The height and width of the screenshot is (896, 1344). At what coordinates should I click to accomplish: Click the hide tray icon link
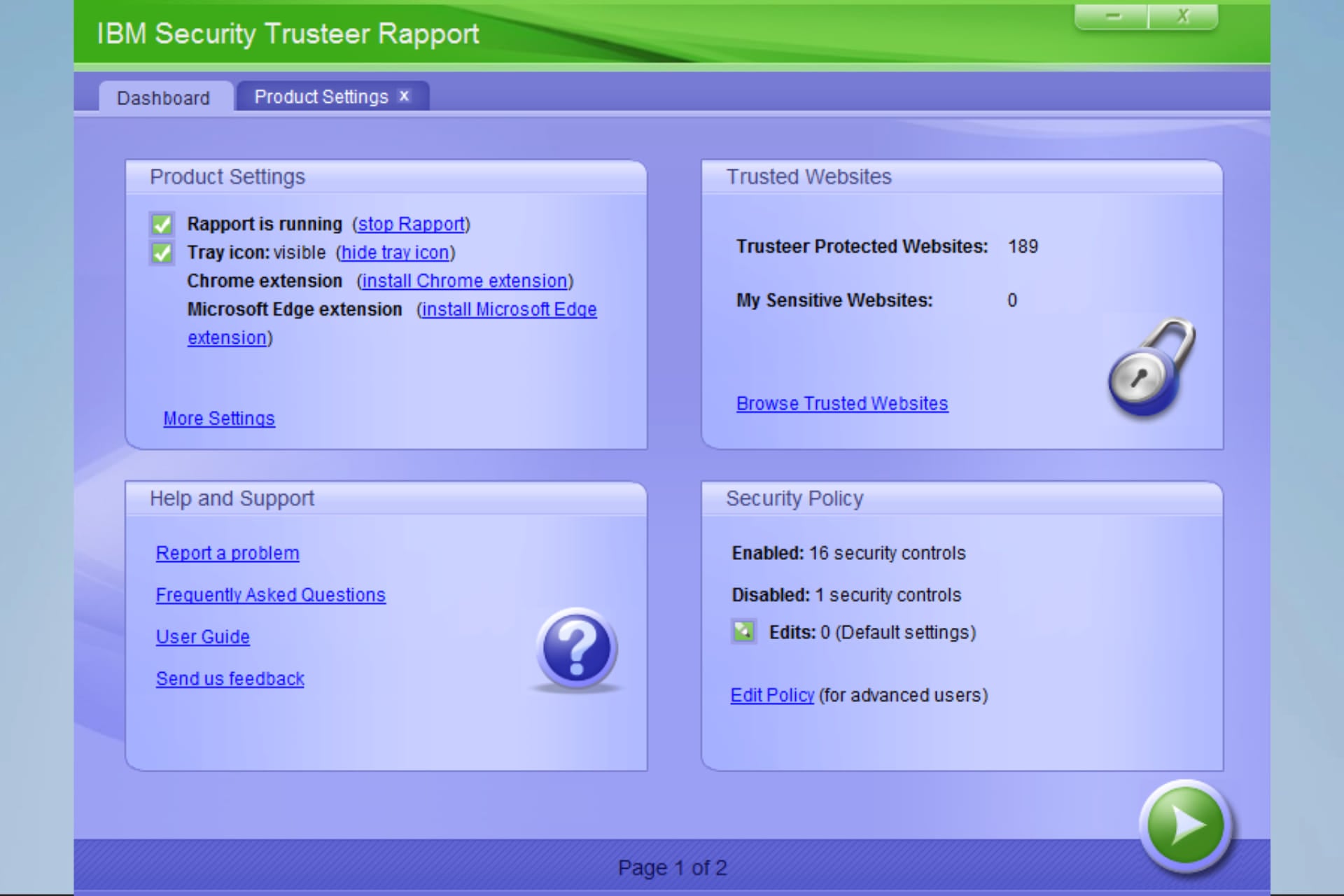(x=395, y=253)
